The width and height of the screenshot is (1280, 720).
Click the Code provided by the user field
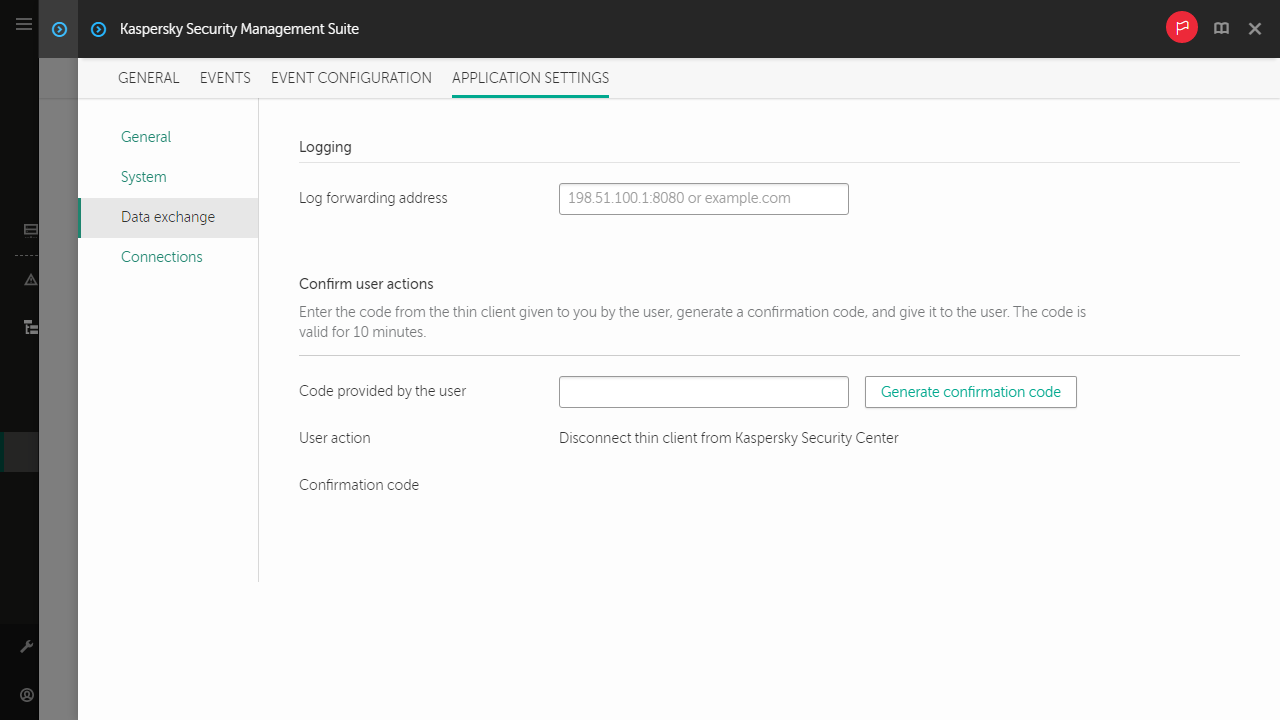pyautogui.click(x=703, y=392)
